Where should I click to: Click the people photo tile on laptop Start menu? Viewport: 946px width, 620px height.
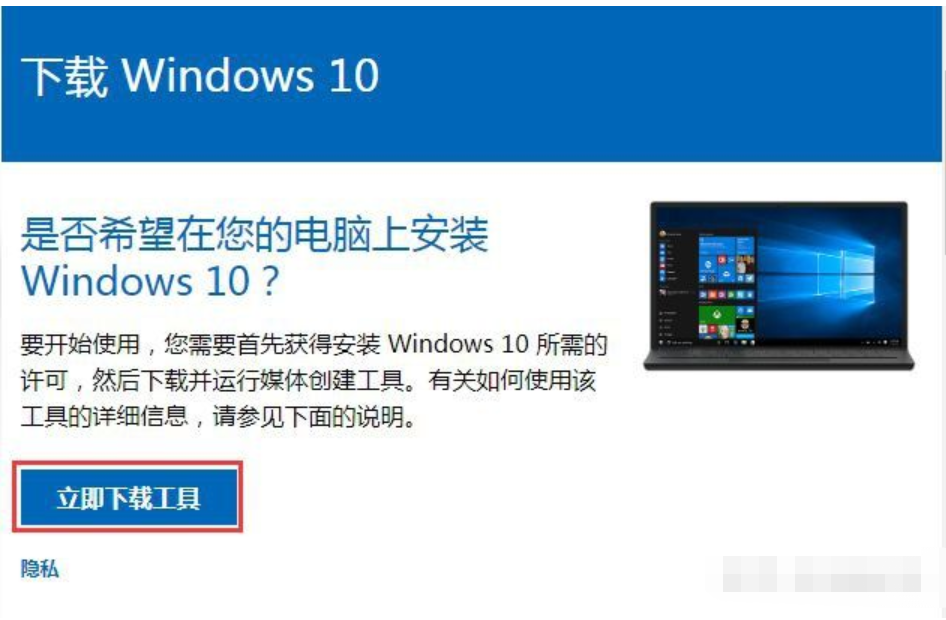pos(745,264)
